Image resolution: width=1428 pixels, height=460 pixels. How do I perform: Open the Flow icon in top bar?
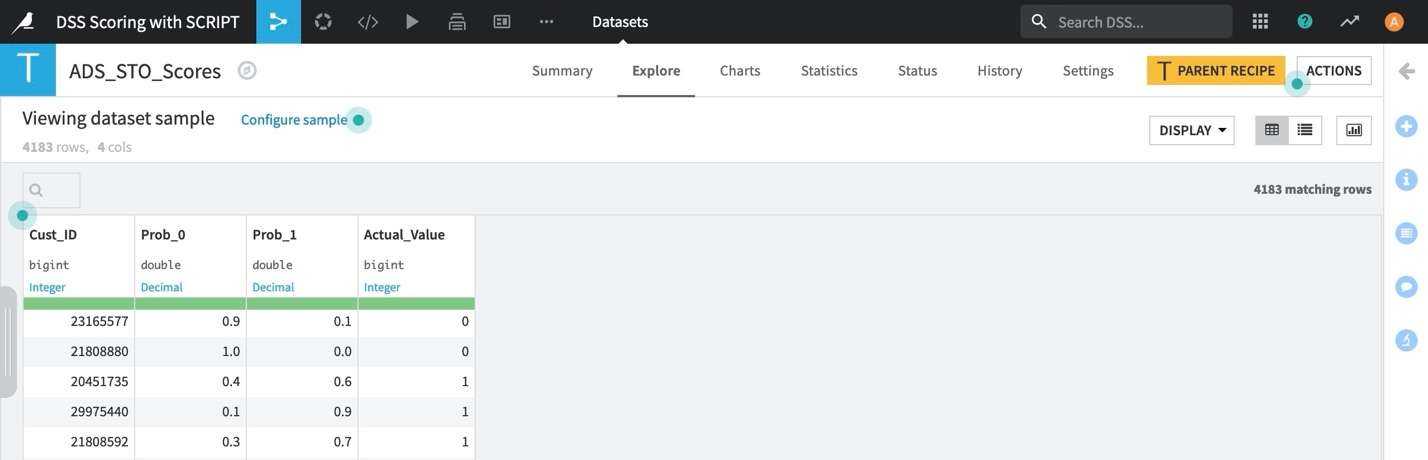pos(278,22)
